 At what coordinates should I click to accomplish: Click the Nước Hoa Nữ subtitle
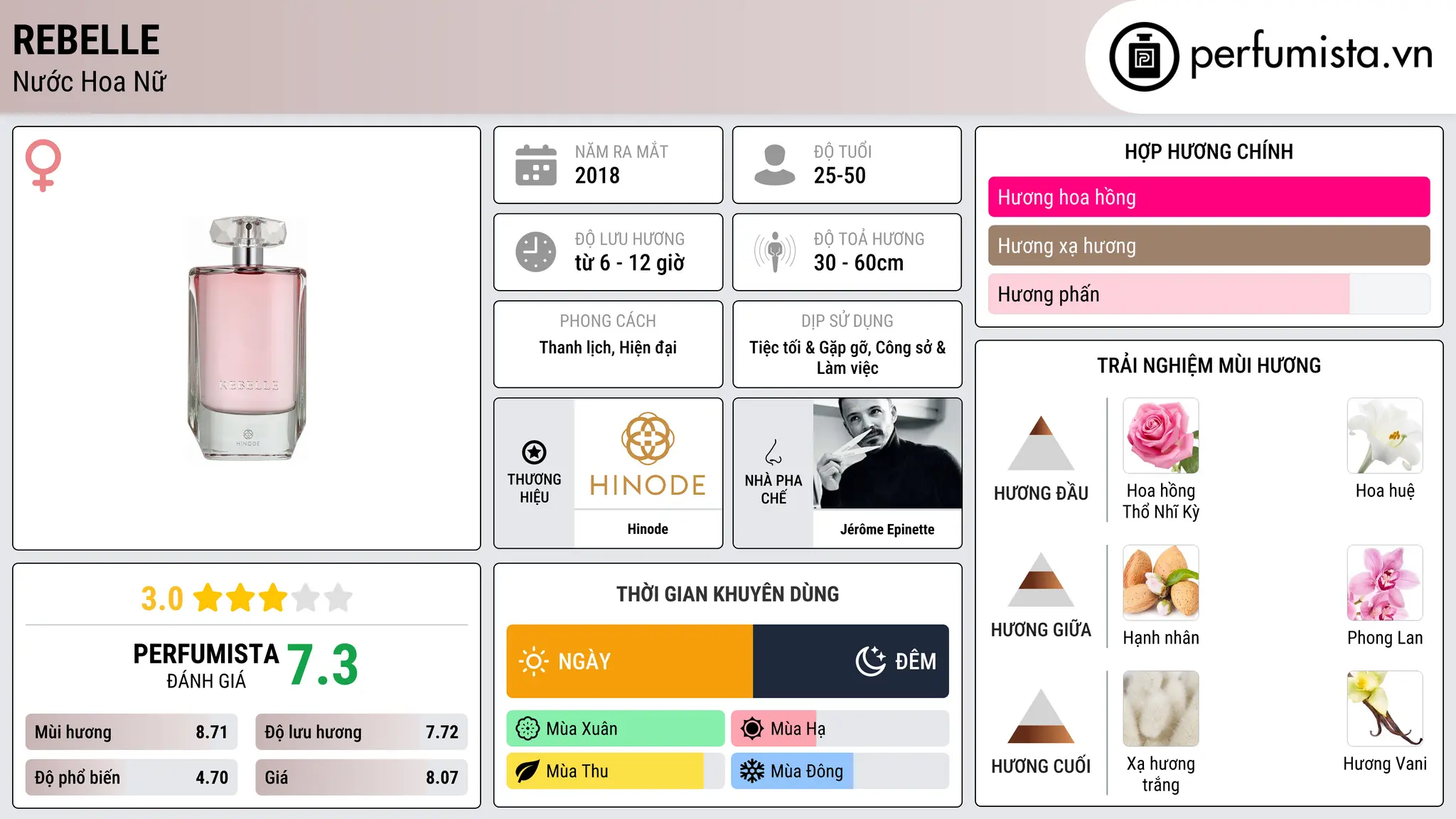pos(90,82)
